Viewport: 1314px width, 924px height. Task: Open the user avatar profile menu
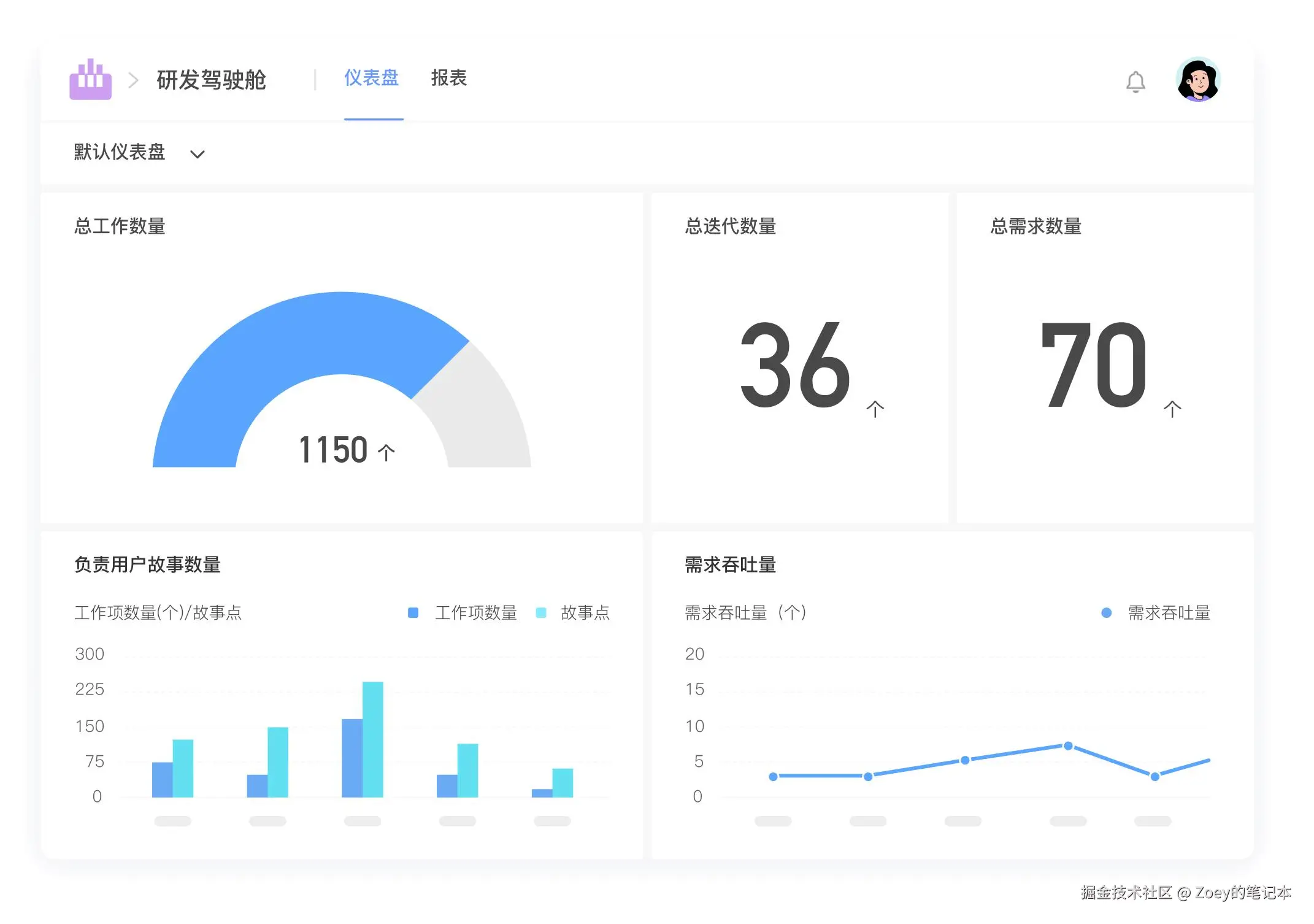point(1198,80)
